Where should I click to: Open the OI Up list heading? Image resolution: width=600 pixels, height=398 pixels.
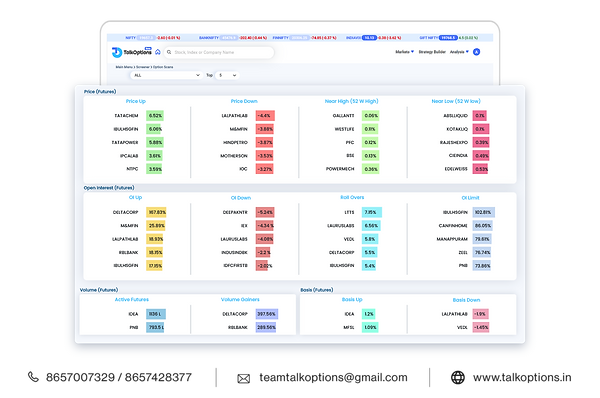135,197
